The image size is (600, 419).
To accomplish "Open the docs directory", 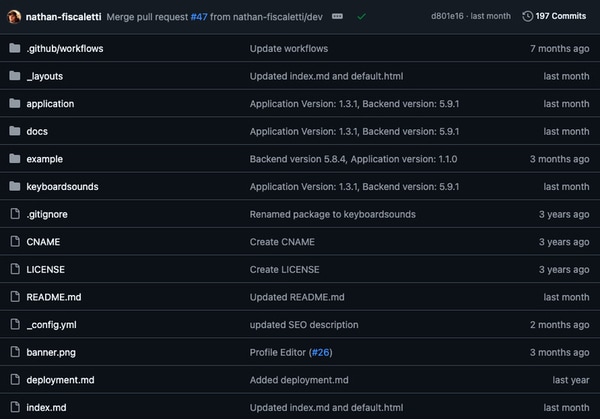I will [37, 131].
